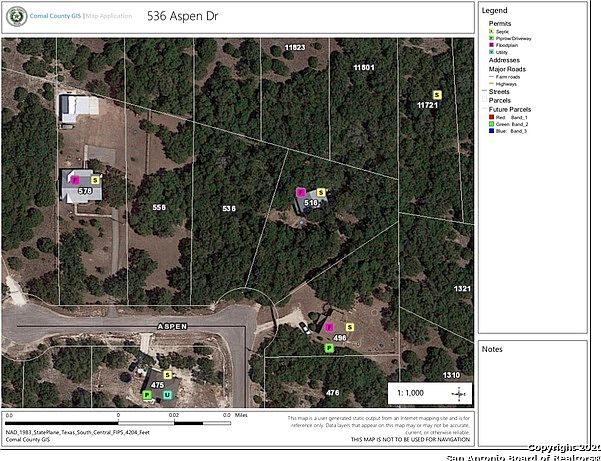Click the ASPEN street name label
This screenshot has height=461, width=601.
tap(172, 326)
